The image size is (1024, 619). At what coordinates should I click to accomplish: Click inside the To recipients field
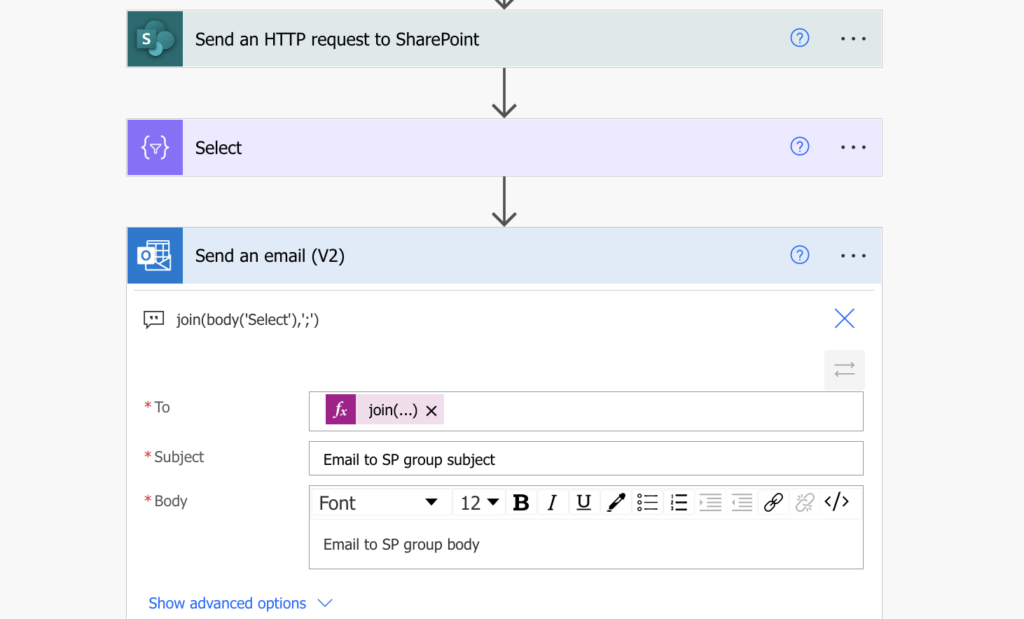[586, 411]
